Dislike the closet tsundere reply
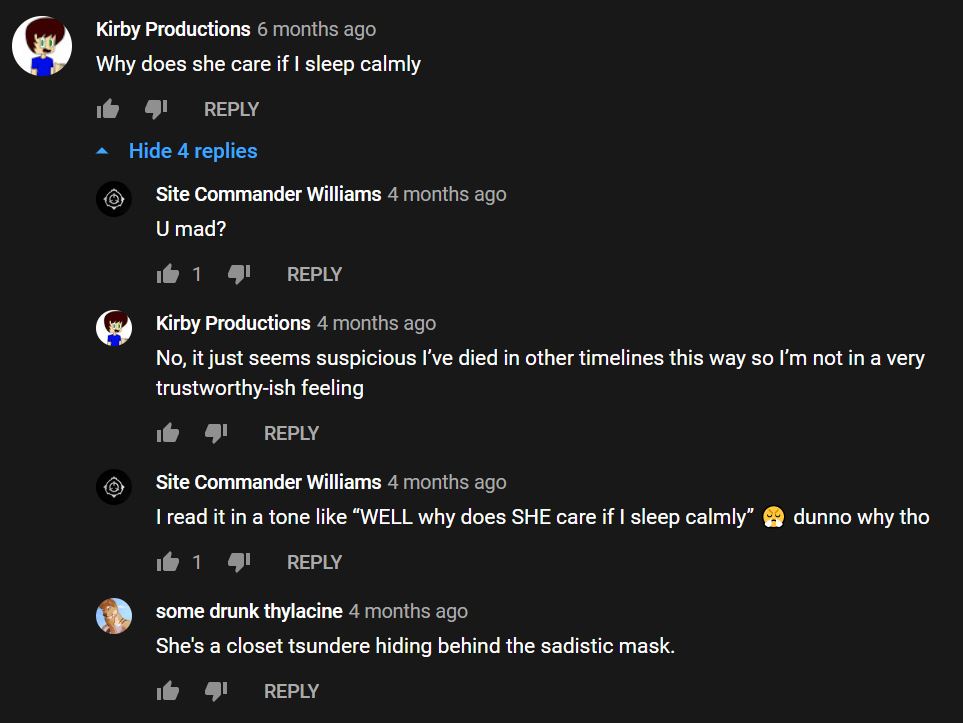This screenshot has width=963, height=723. [216, 691]
